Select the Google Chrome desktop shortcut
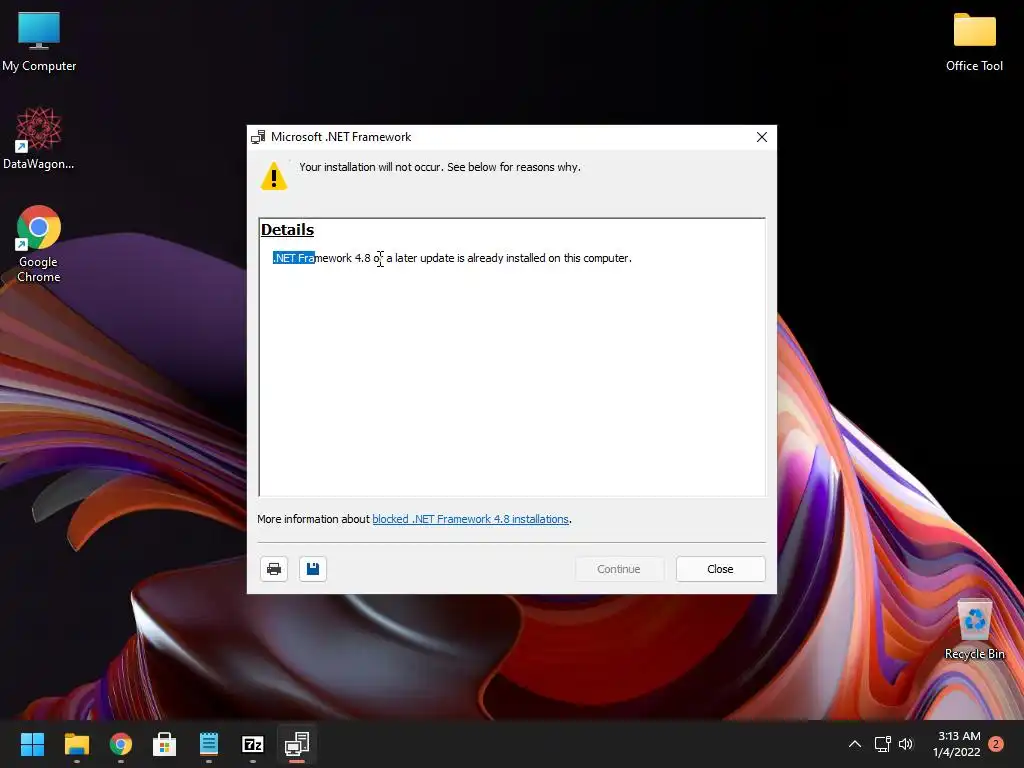The width and height of the screenshot is (1024, 768). pyautogui.click(x=39, y=244)
